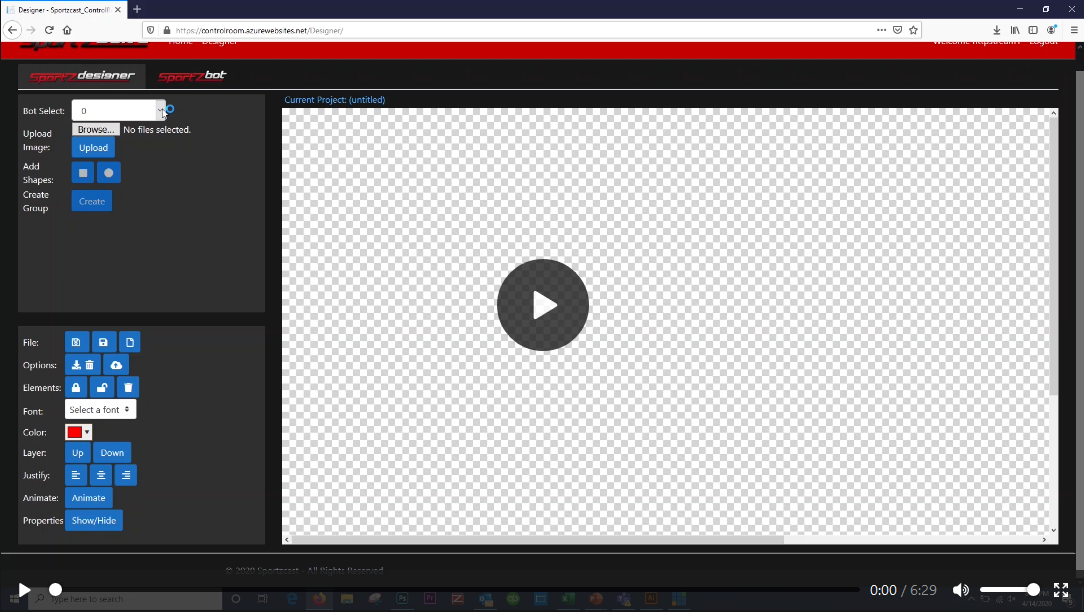The height and width of the screenshot is (612, 1084).
Task: Add a circle shape
Action: (x=109, y=173)
